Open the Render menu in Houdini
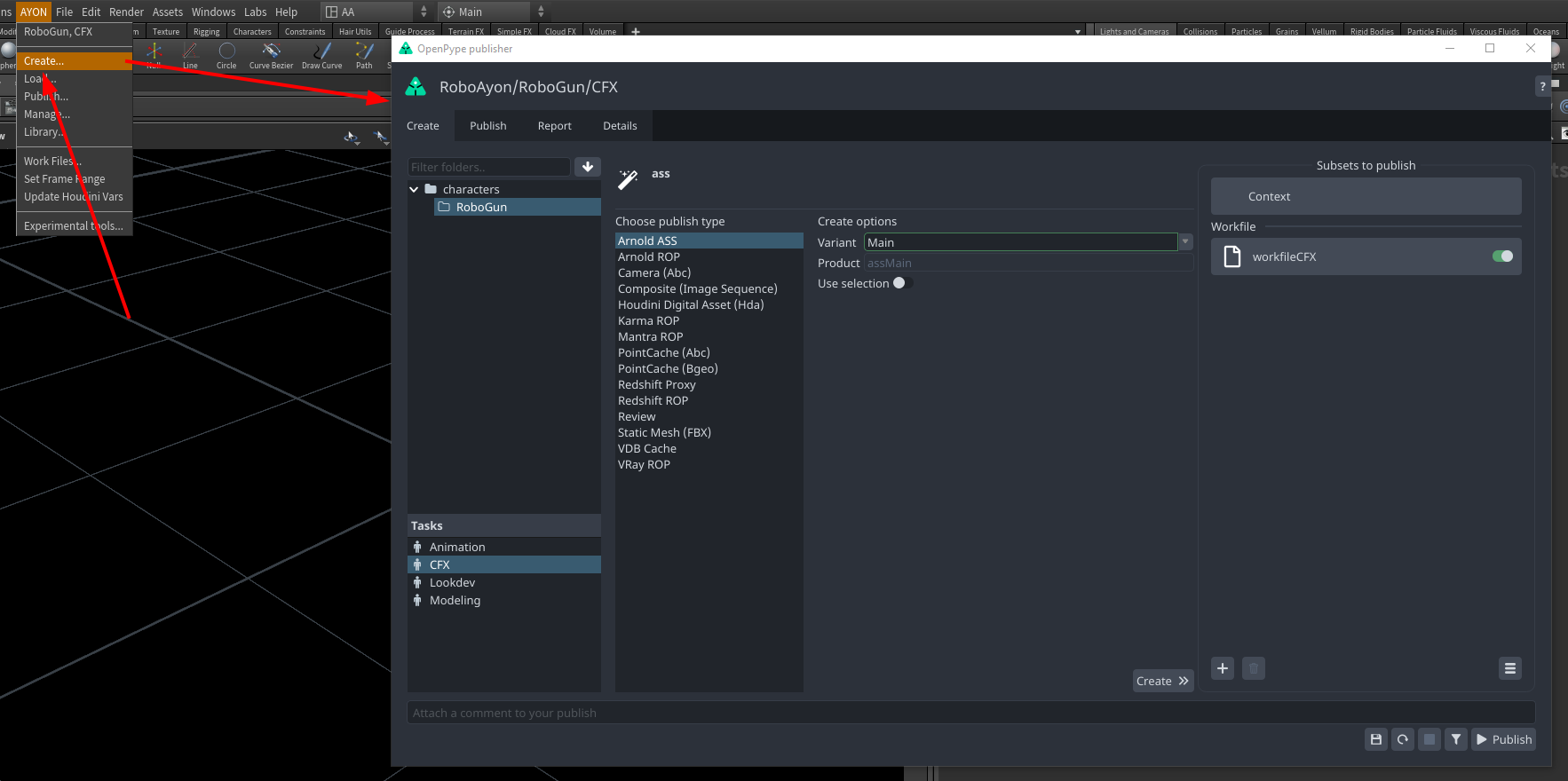 [126, 12]
